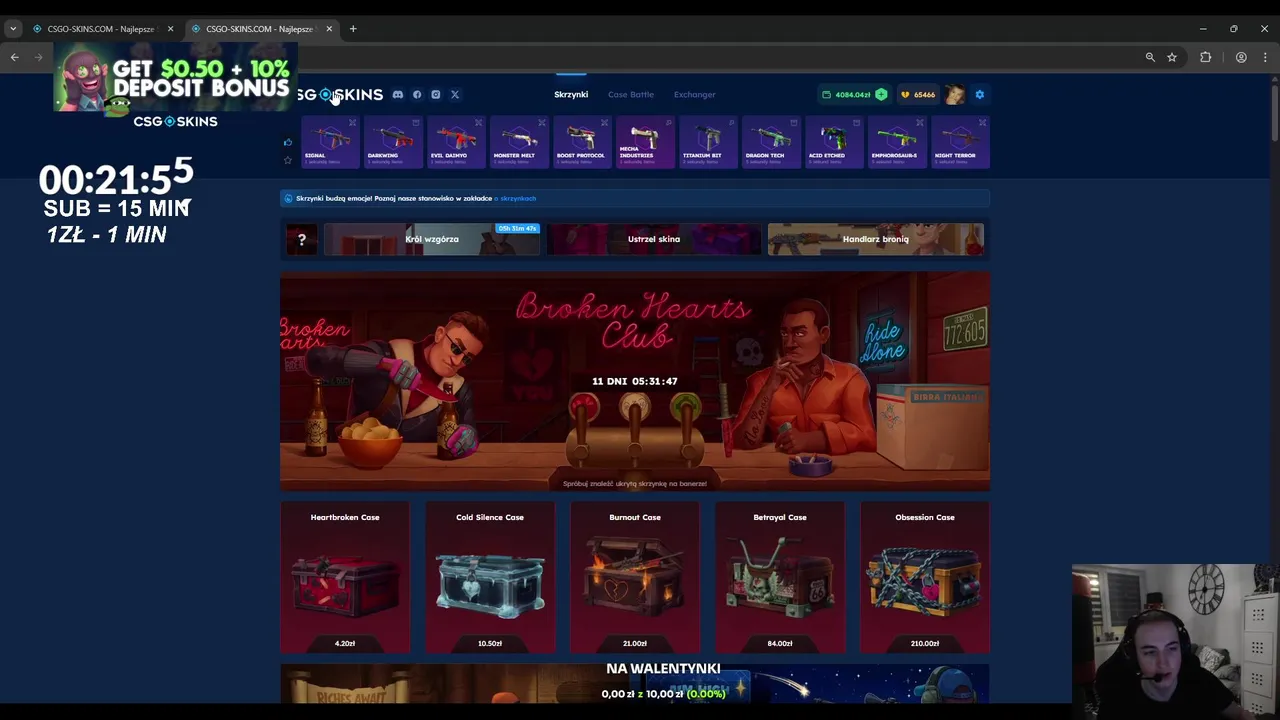The width and height of the screenshot is (1280, 720).
Task: Open the Betrayal Case
Action: tap(780, 578)
